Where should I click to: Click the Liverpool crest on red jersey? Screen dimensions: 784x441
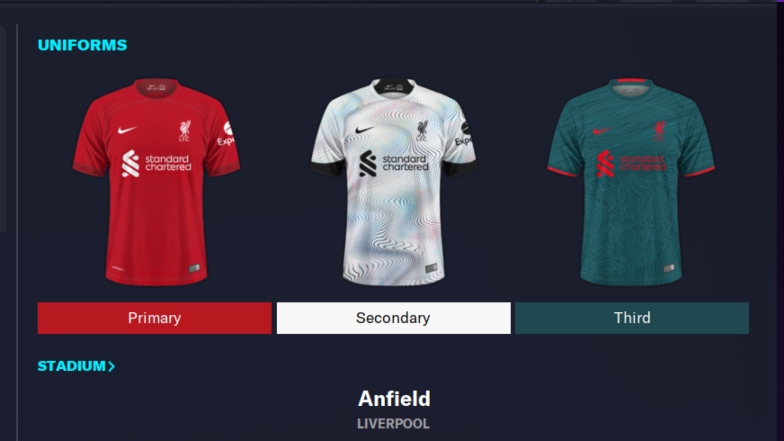(x=185, y=130)
